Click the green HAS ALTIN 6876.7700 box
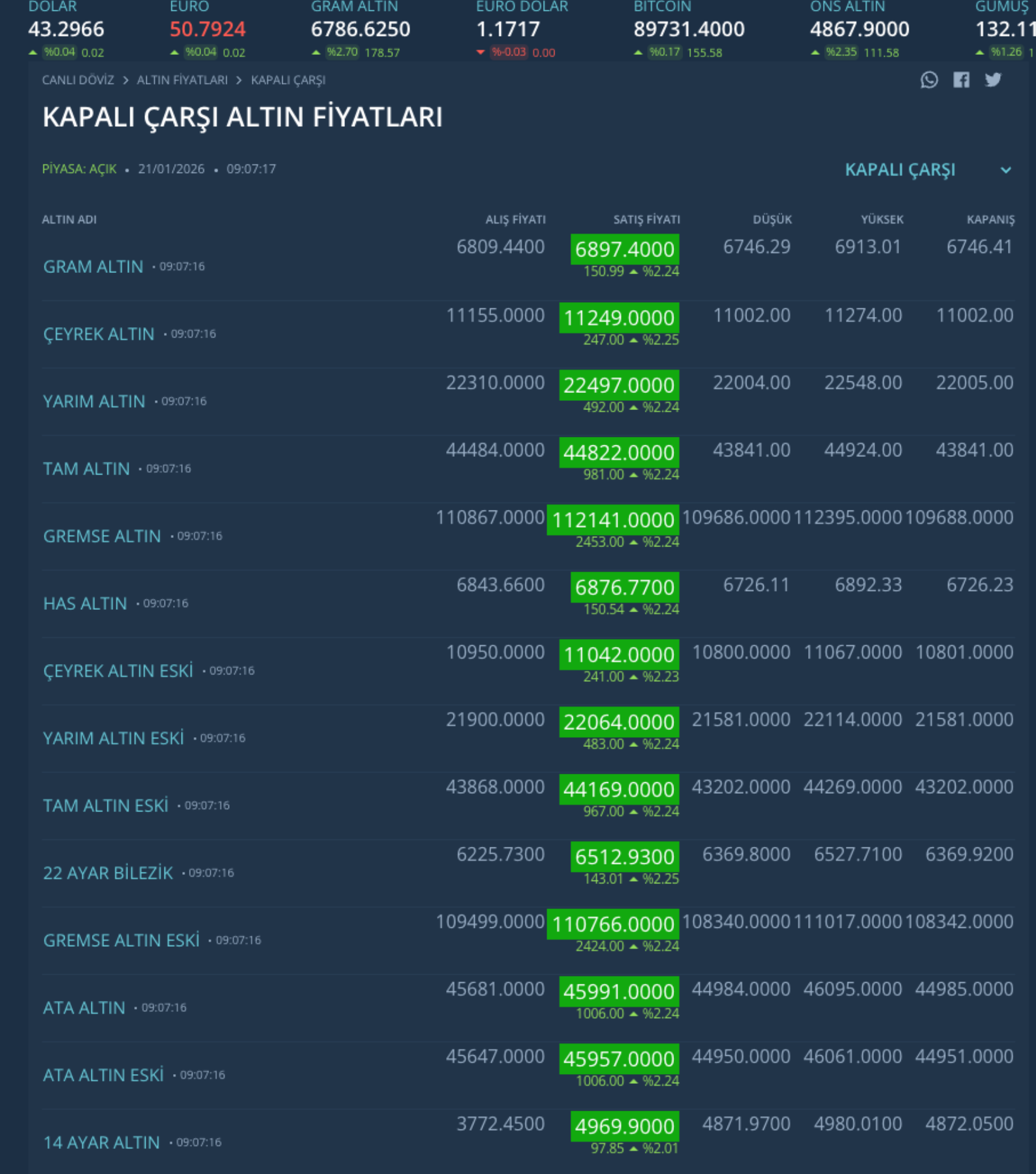This screenshot has height=1174, width=1036. tap(625, 587)
